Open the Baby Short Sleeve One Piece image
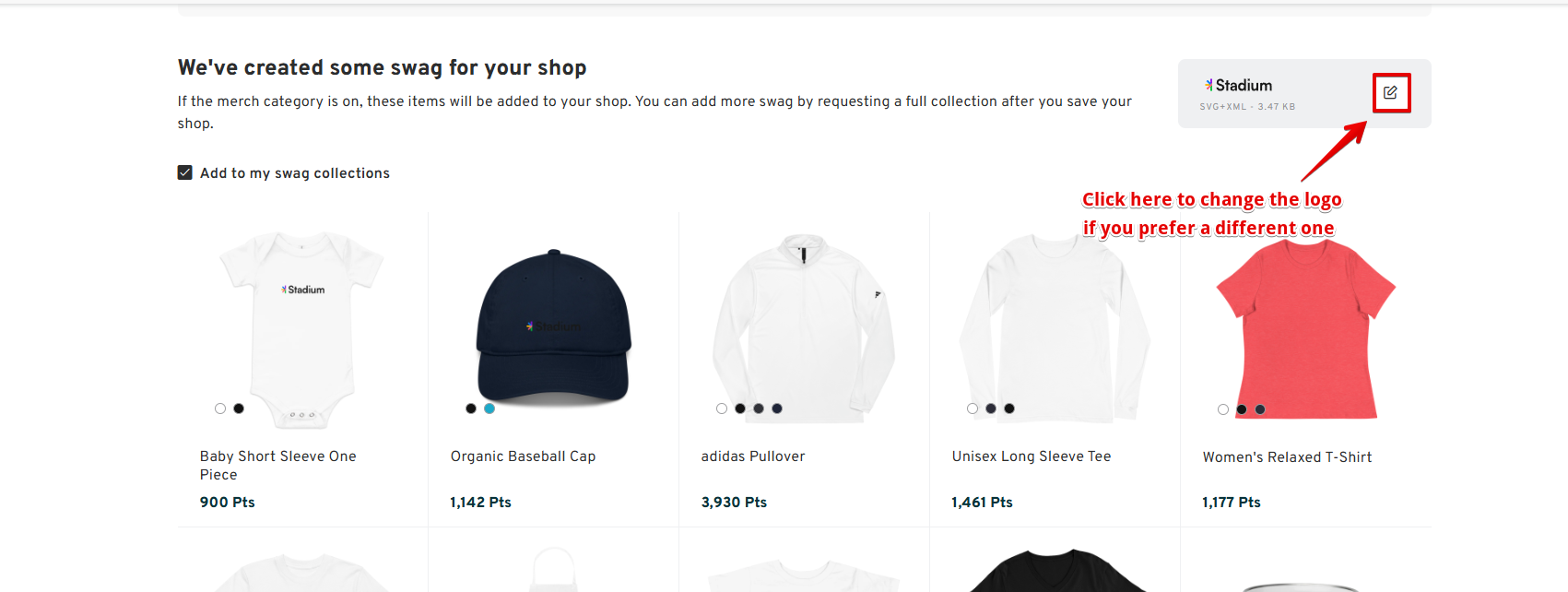The image size is (1568, 592). (302, 329)
